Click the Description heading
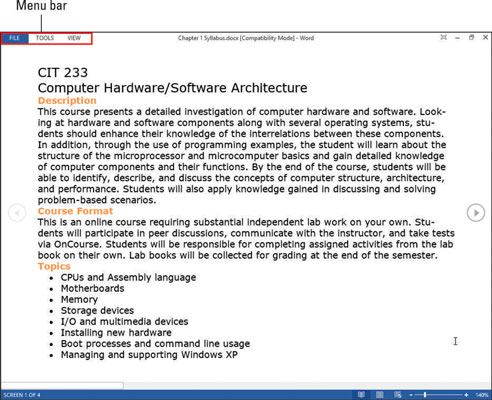The height and width of the screenshot is (400, 492). [67, 100]
